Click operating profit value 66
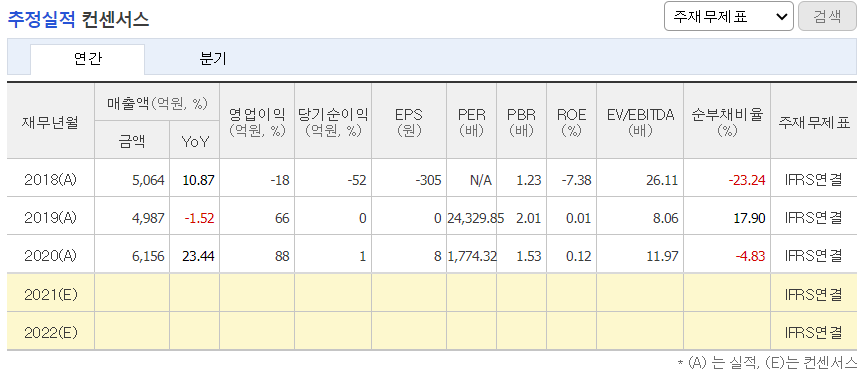This screenshot has height=375, width=864. click(283, 218)
